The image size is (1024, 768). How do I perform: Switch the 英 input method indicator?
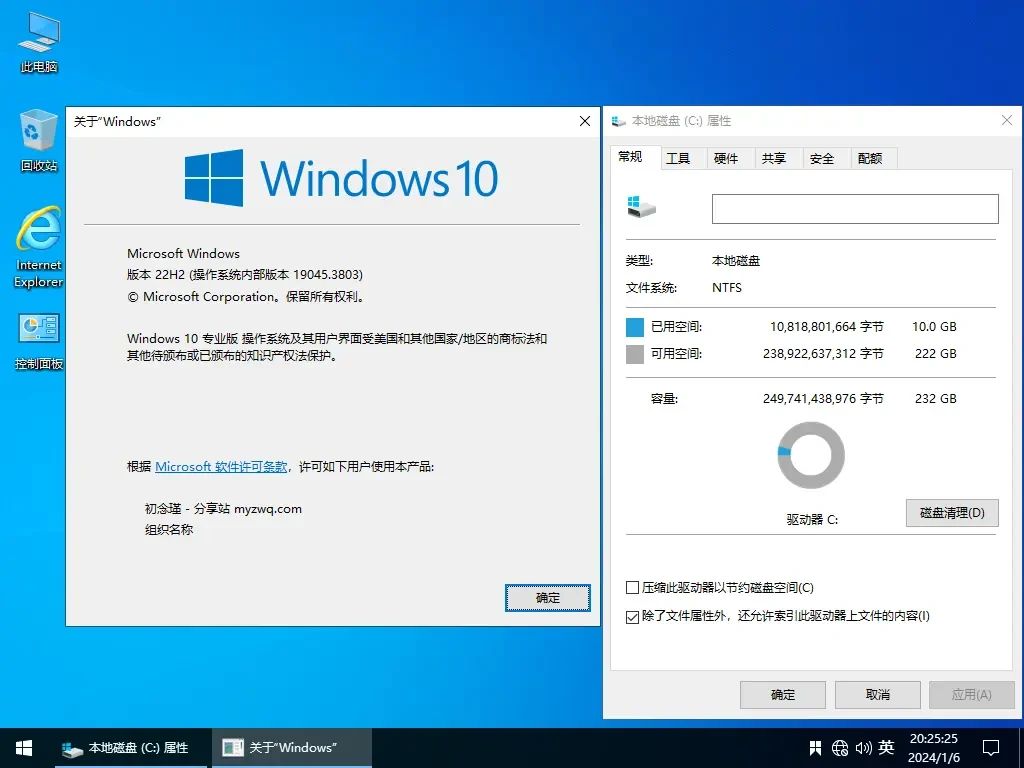[886, 748]
